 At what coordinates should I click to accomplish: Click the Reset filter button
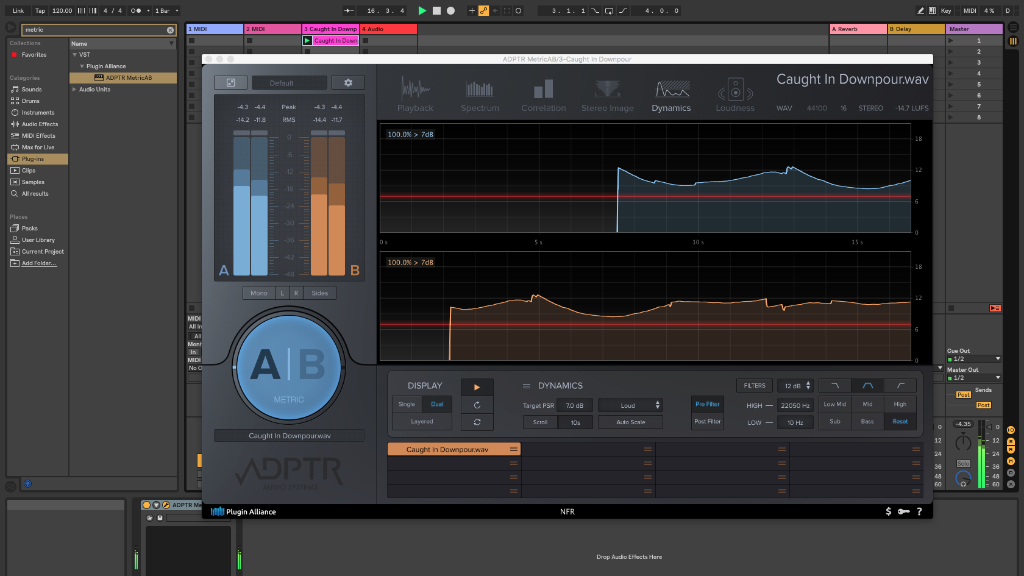[900, 422]
